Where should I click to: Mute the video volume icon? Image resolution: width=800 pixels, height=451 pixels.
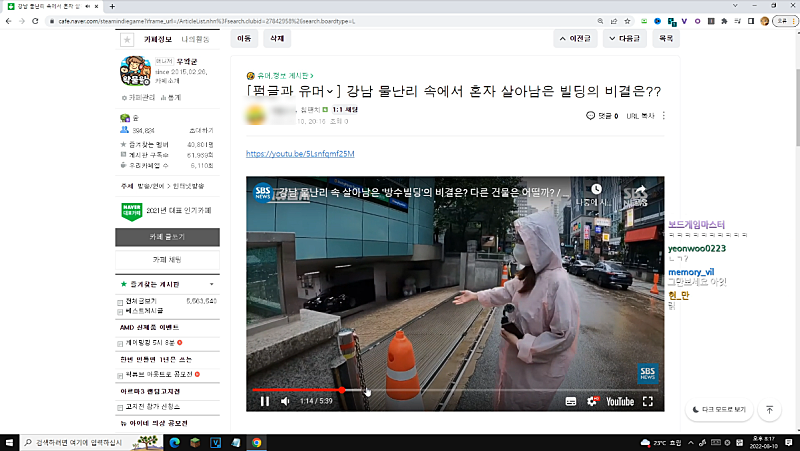pos(285,401)
